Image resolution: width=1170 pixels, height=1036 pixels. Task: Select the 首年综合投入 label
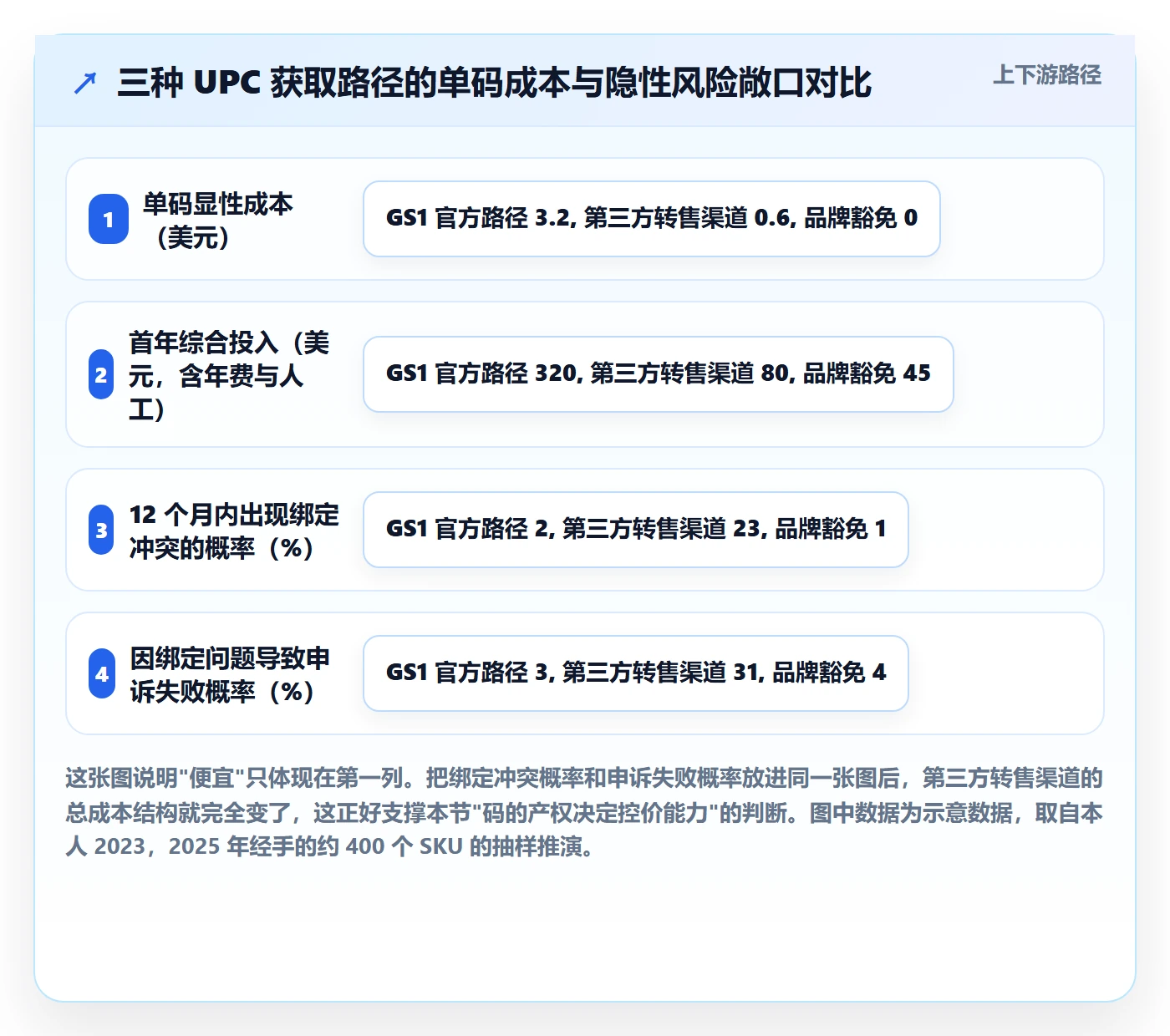click(x=230, y=375)
